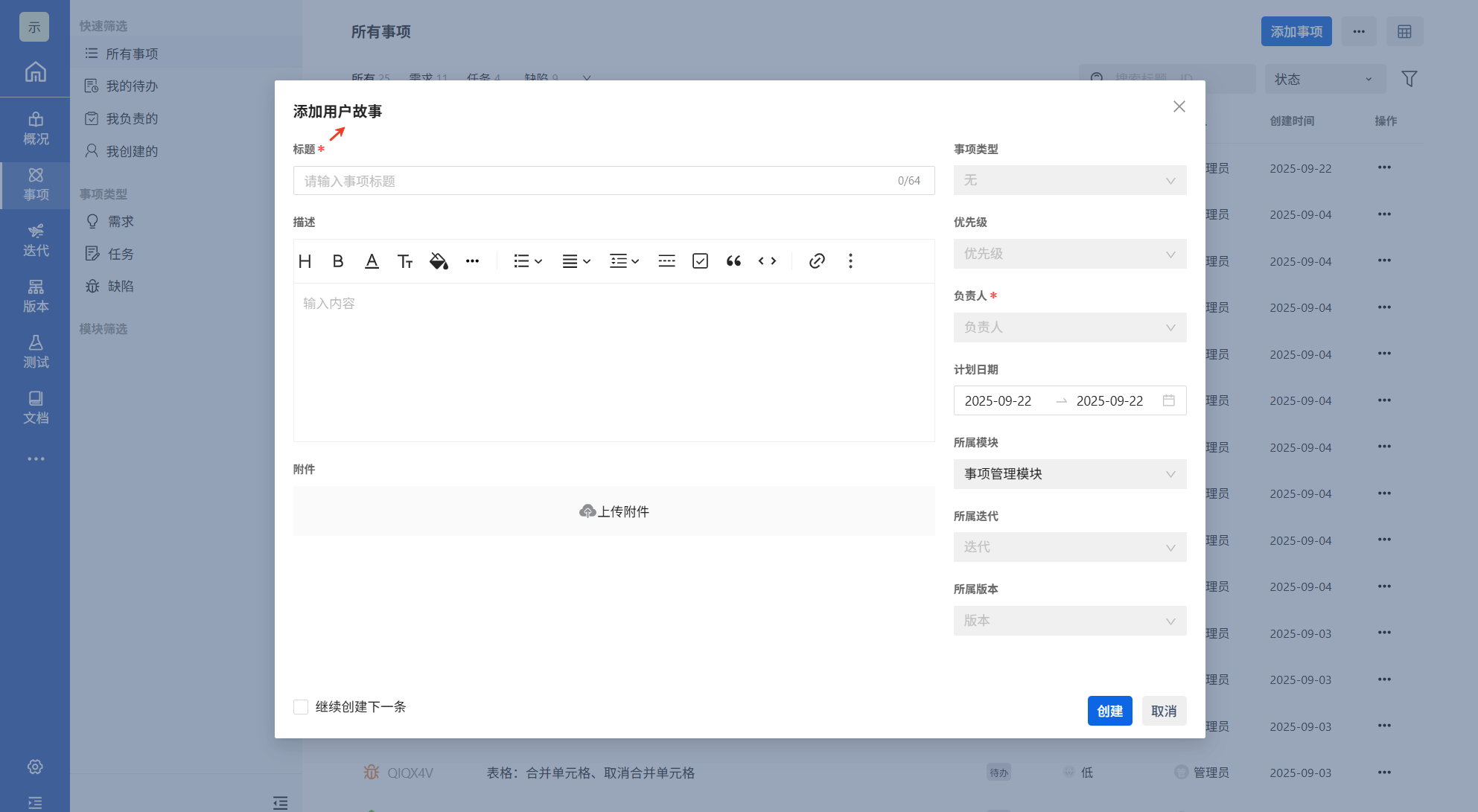Viewport: 1478px width, 812px height.
Task: Insert a code block
Action: click(767, 261)
